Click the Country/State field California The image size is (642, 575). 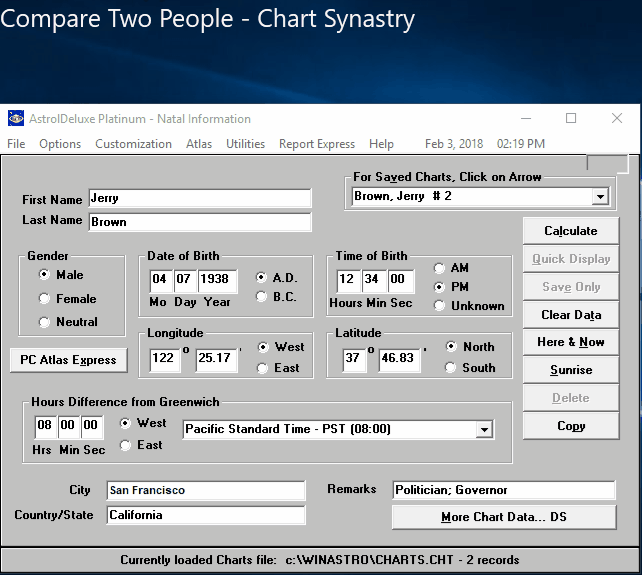[206, 515]
